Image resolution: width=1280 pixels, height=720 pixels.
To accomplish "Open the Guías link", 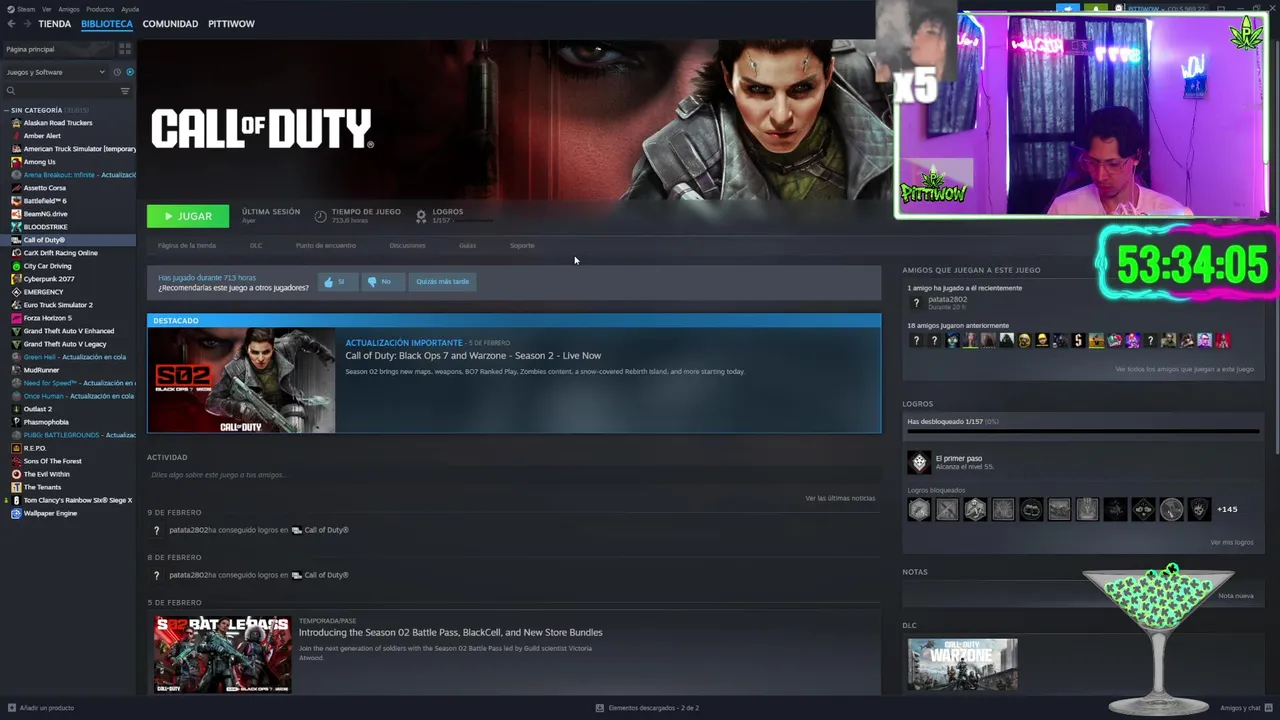I will [x=467, y=245].
